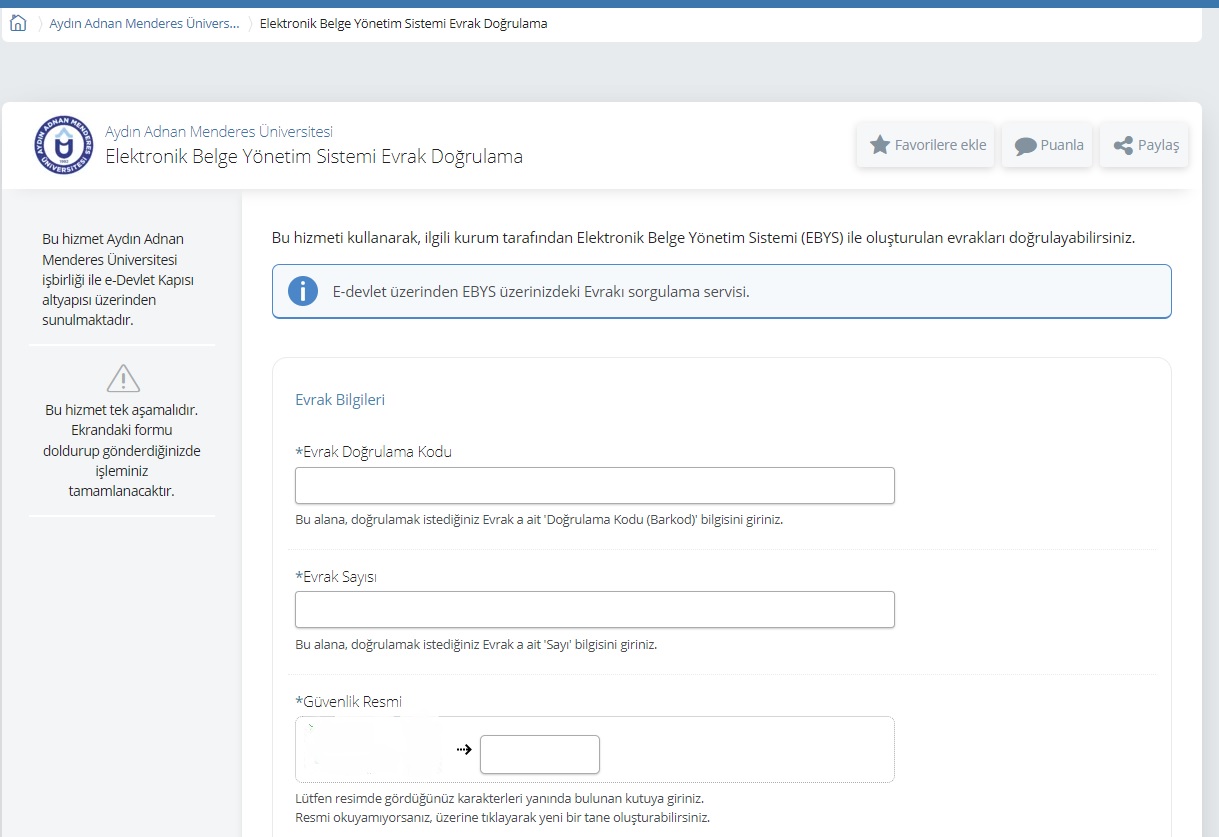Focus the Evrak Sayısı text field
This screenshot has height=837, width=1219.
pyautogui.click(x=594, y=610)
